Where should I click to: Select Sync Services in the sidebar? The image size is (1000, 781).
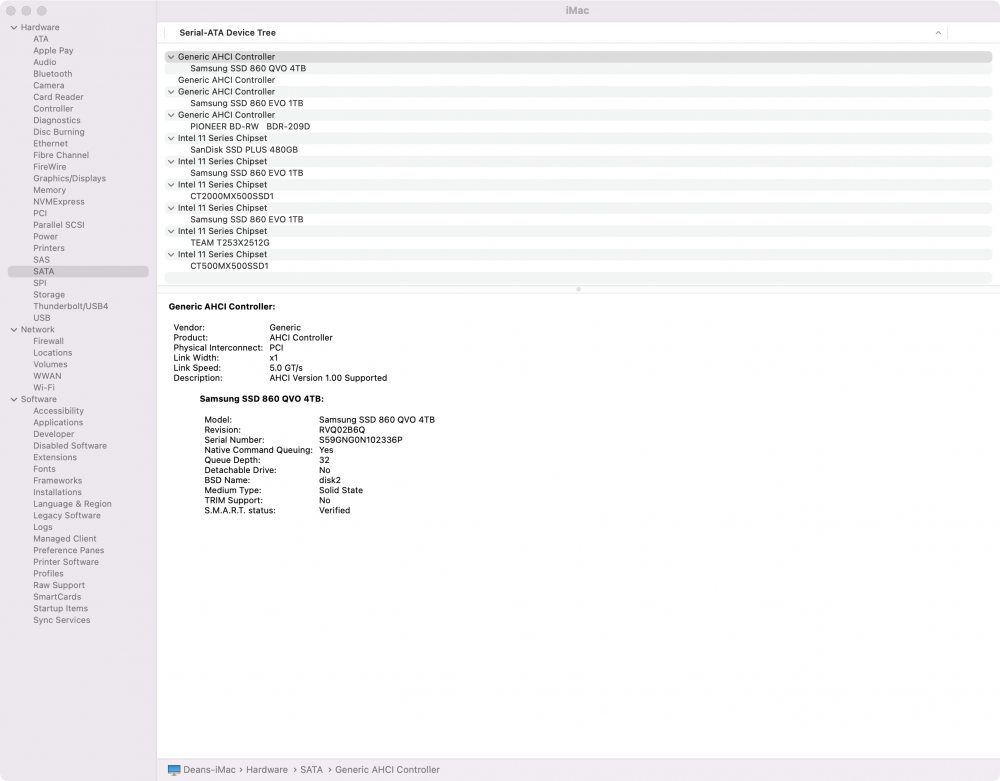click(x=61, y=620)
